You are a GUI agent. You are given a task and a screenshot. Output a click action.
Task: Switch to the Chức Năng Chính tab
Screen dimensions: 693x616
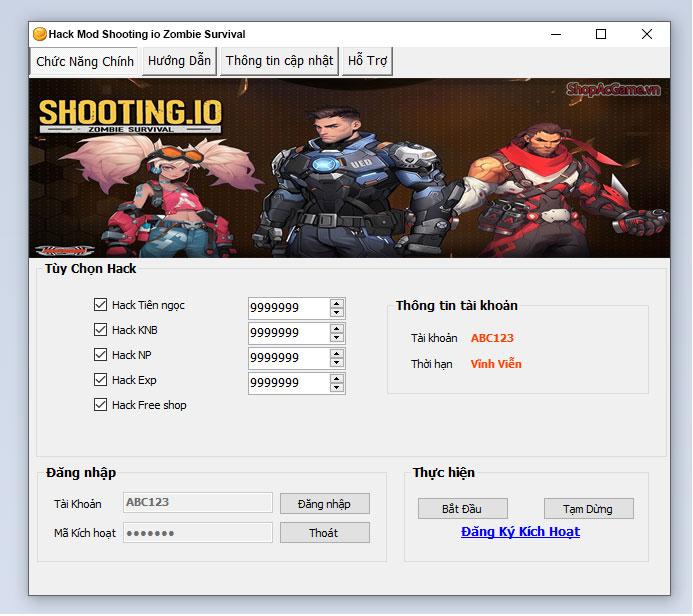(84, 61)
